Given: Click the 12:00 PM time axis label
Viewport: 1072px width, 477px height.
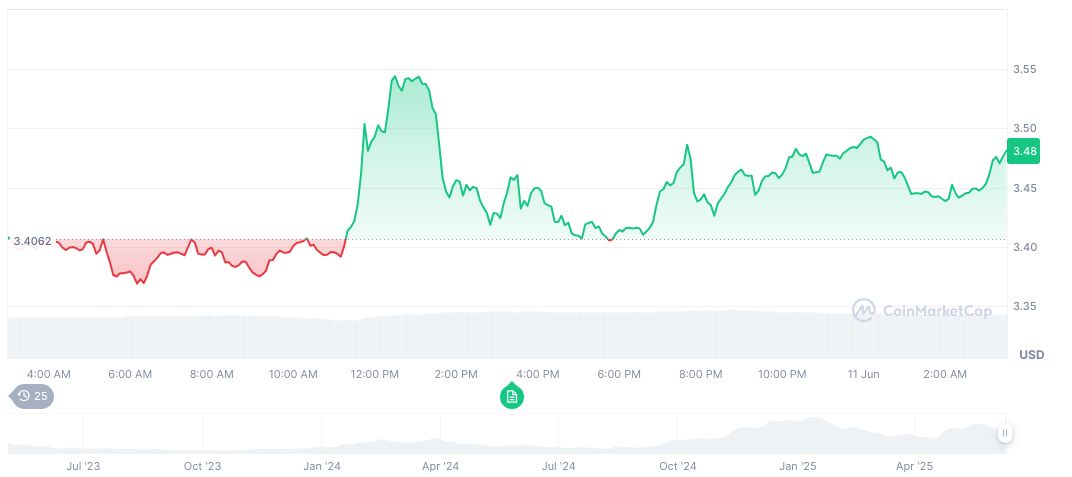Looking at the screenshot, I should 375,374.
